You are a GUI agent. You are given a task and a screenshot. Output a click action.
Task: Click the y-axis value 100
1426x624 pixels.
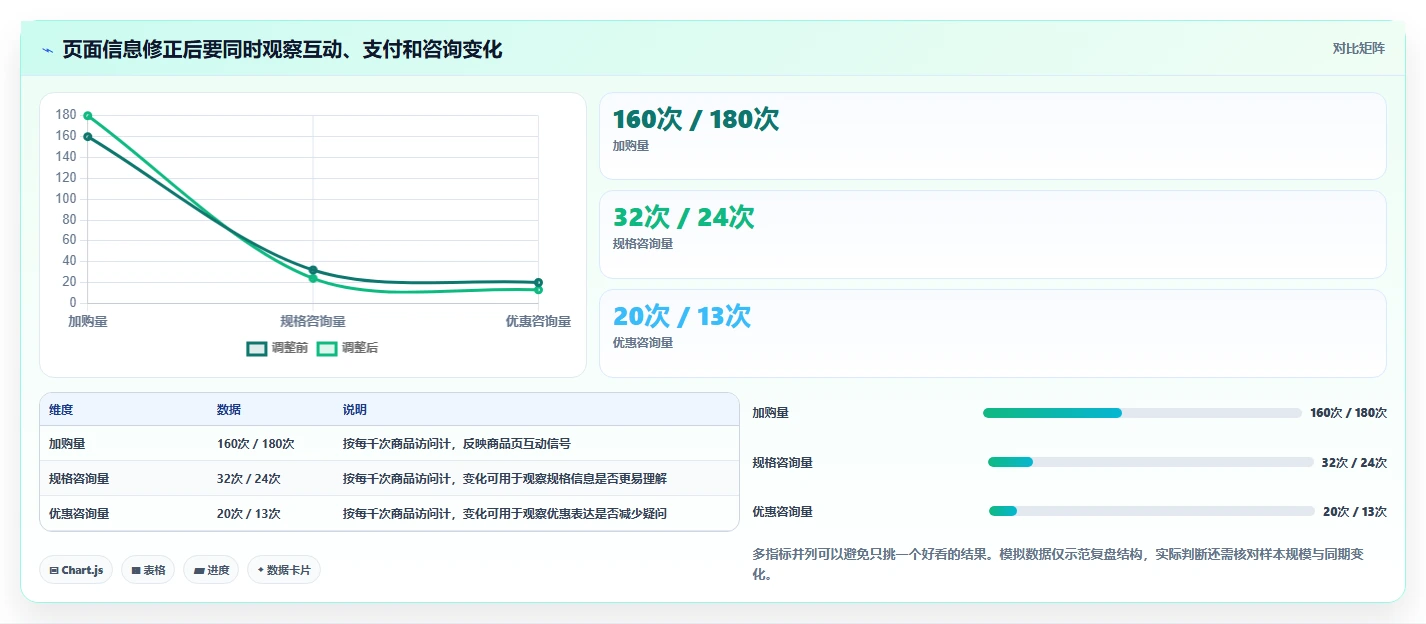tap(66, 199)
